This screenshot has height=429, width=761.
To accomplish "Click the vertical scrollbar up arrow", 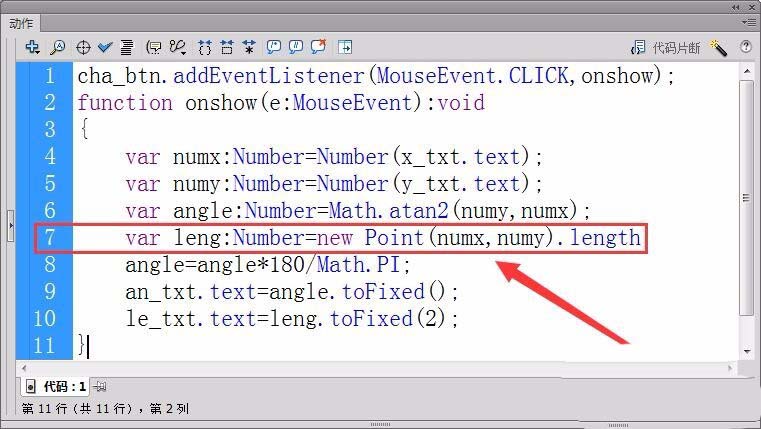I will pos(746,72).
